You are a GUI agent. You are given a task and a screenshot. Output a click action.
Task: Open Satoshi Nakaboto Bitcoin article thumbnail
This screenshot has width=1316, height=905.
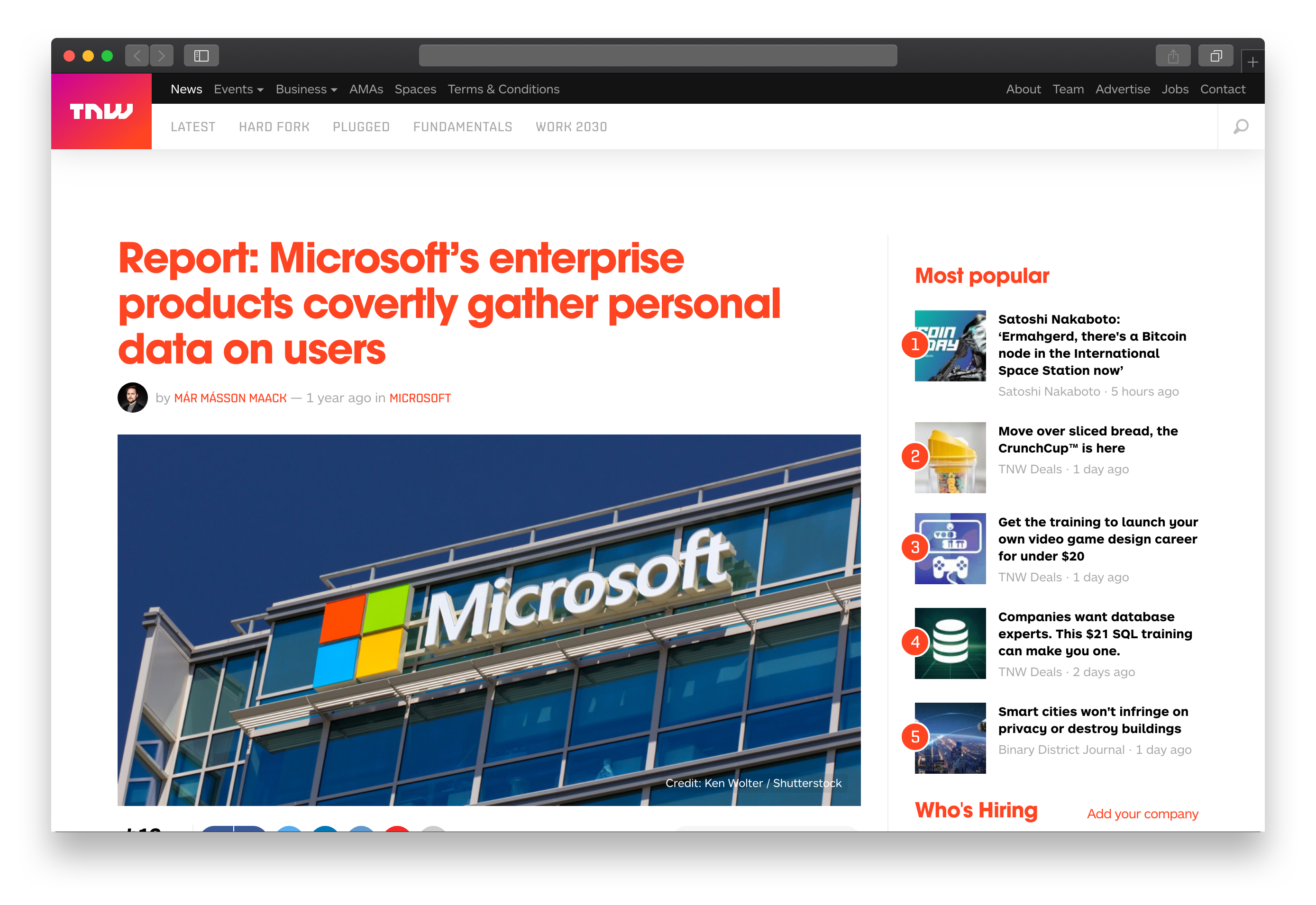point(950,346)
